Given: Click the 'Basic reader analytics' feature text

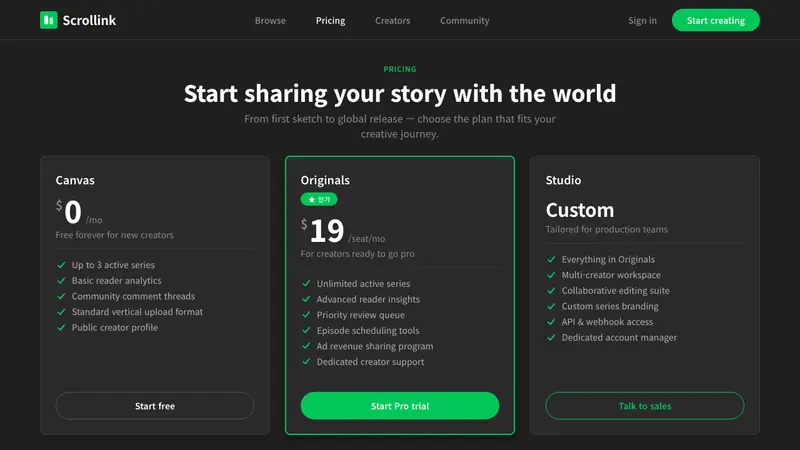Looking at the screenshot, I should pyautogui.click(x=116, y=281).
